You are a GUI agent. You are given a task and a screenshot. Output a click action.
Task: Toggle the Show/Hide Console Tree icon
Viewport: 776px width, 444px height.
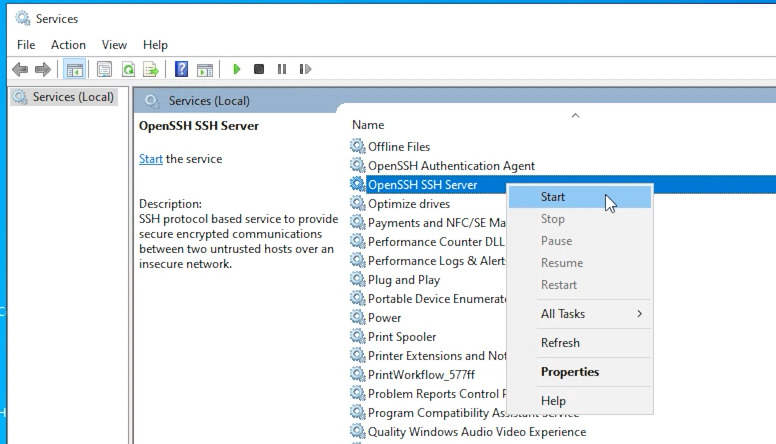pos(74,69)
